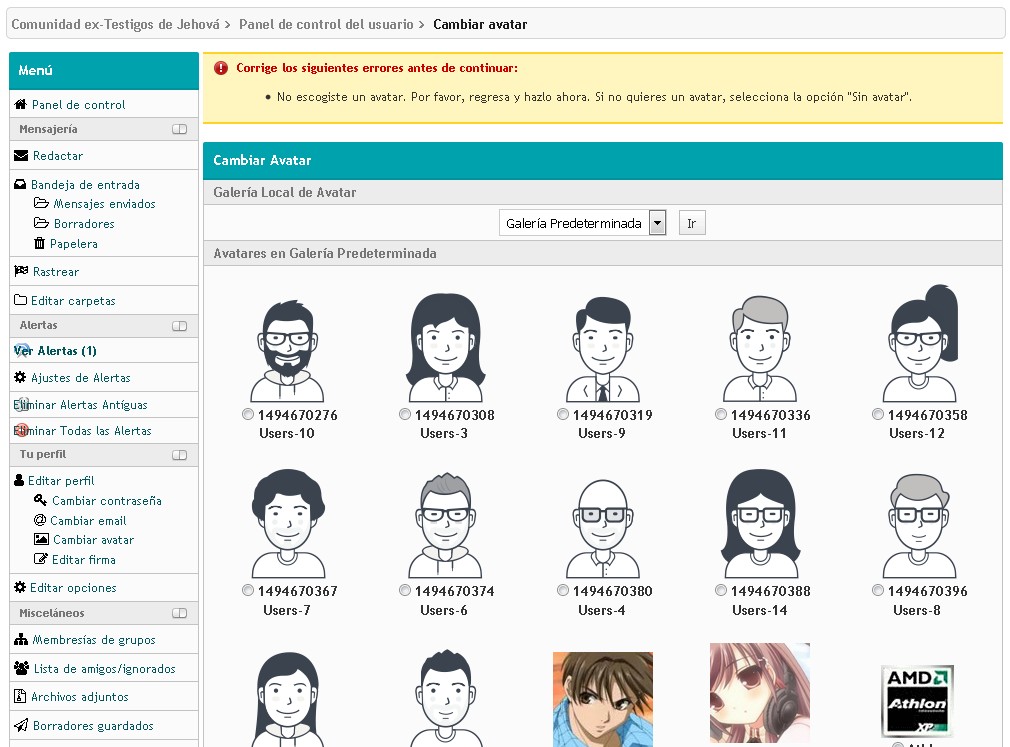1010x747 pixels.
Task: Click the picture icon beside Cambiar avatar
Action: [41, 540]
